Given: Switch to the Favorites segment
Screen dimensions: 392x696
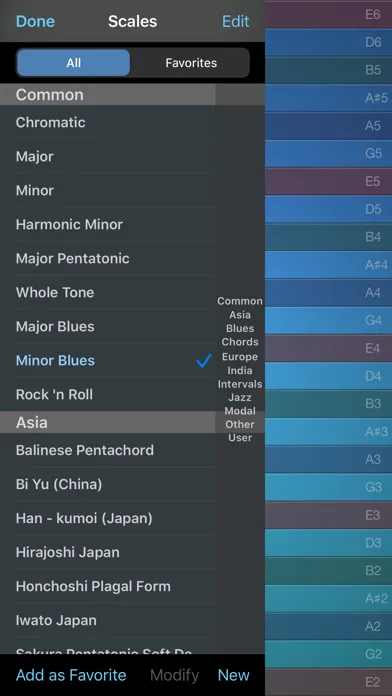Looking at the screenshot, I should tap(191, 63).
